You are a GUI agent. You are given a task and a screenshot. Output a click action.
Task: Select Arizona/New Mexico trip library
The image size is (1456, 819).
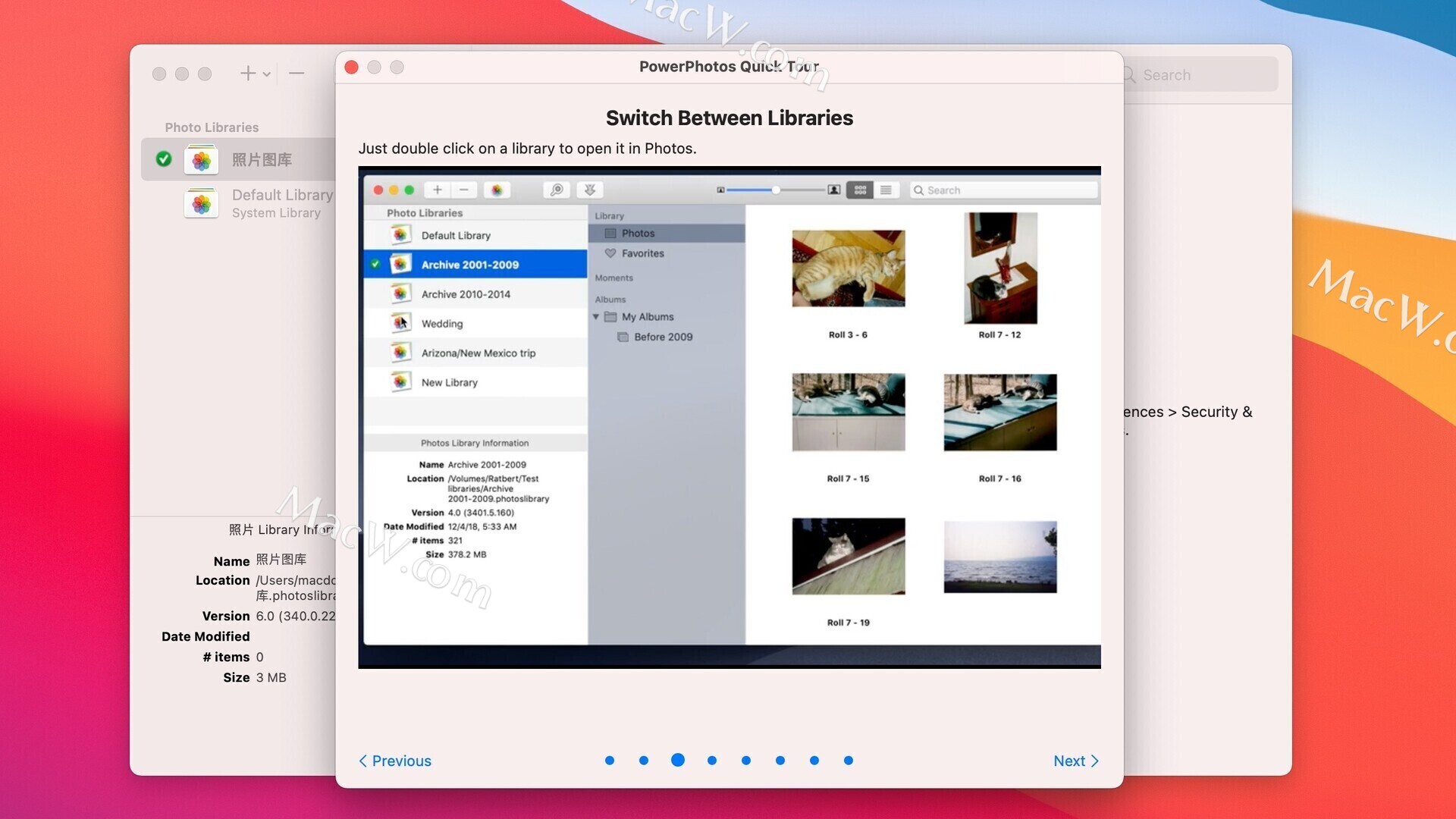point(475,353)
